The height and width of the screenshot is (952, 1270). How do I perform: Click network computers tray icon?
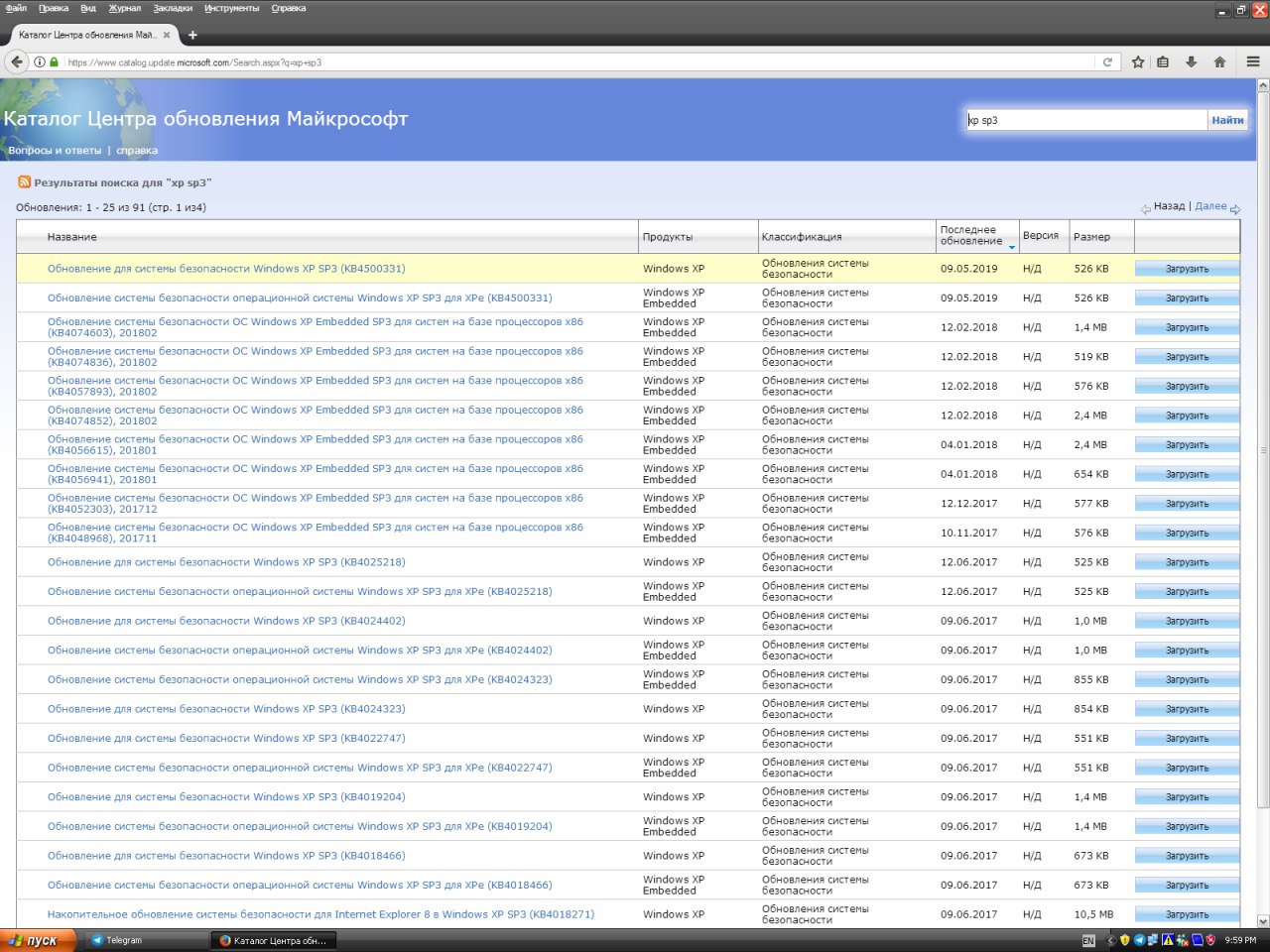1153,940
